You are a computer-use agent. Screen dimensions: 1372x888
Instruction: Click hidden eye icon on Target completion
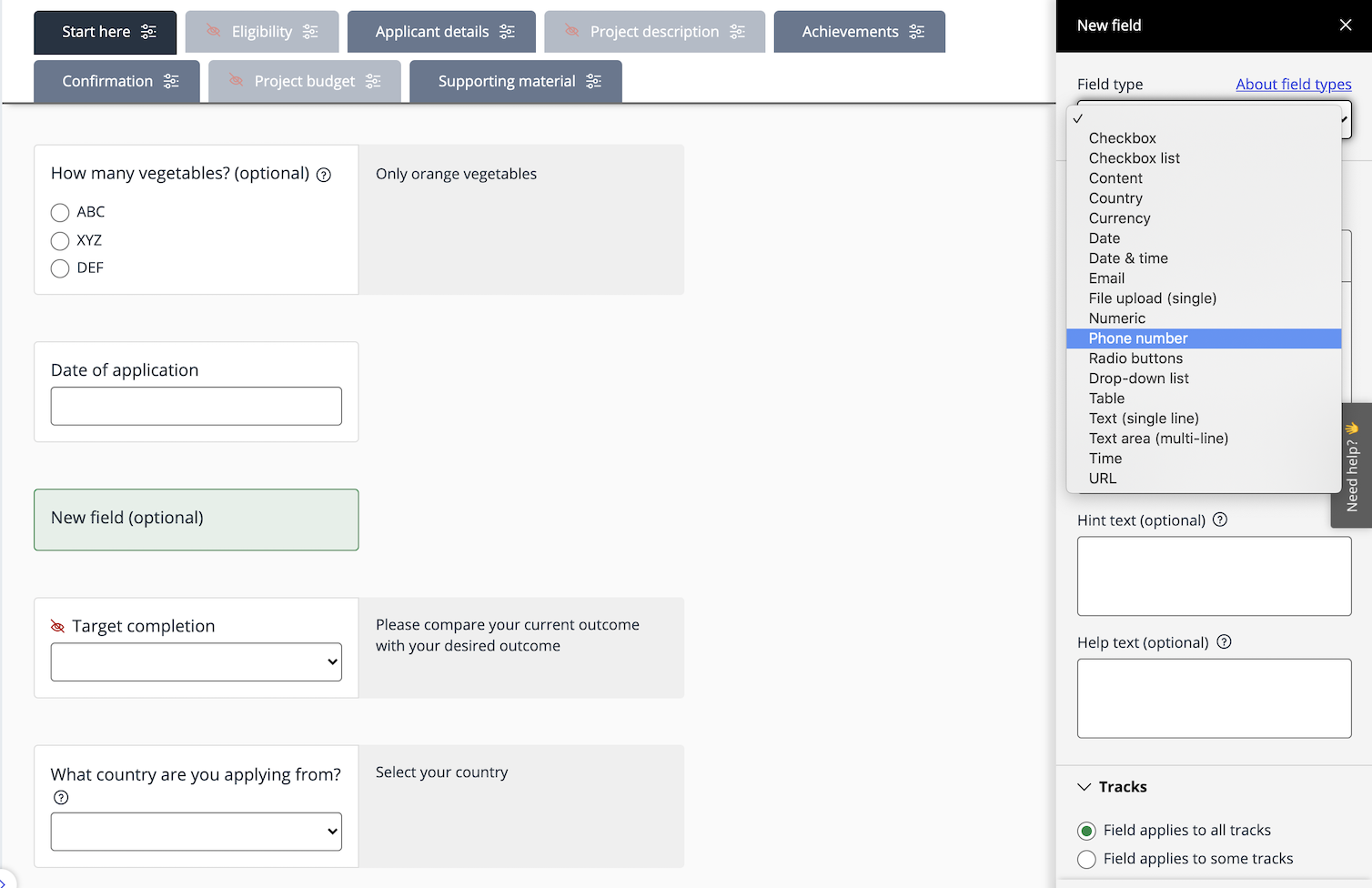coord(57,626)
